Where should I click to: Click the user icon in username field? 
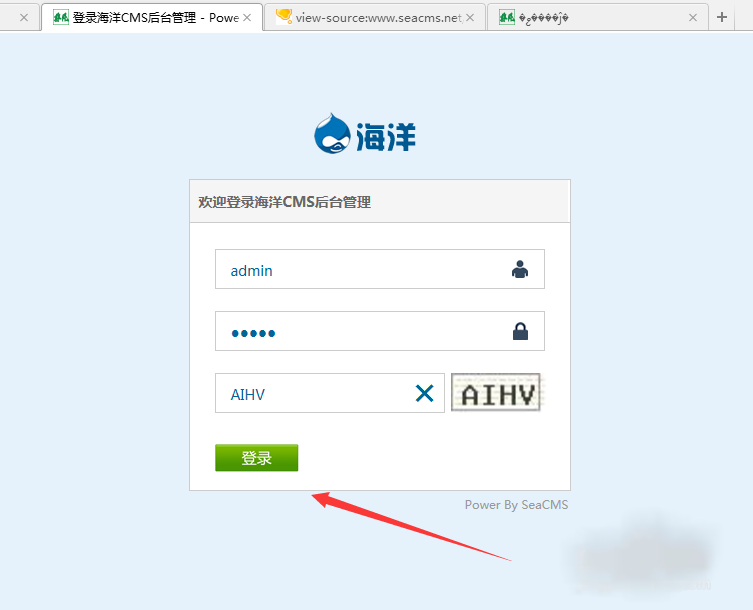pos(520,269)
